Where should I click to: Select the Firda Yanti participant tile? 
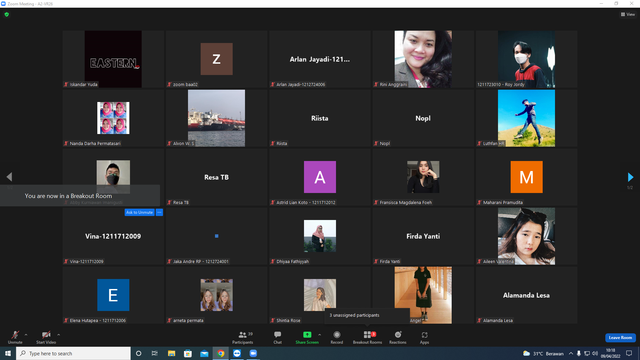click(423, 236)
